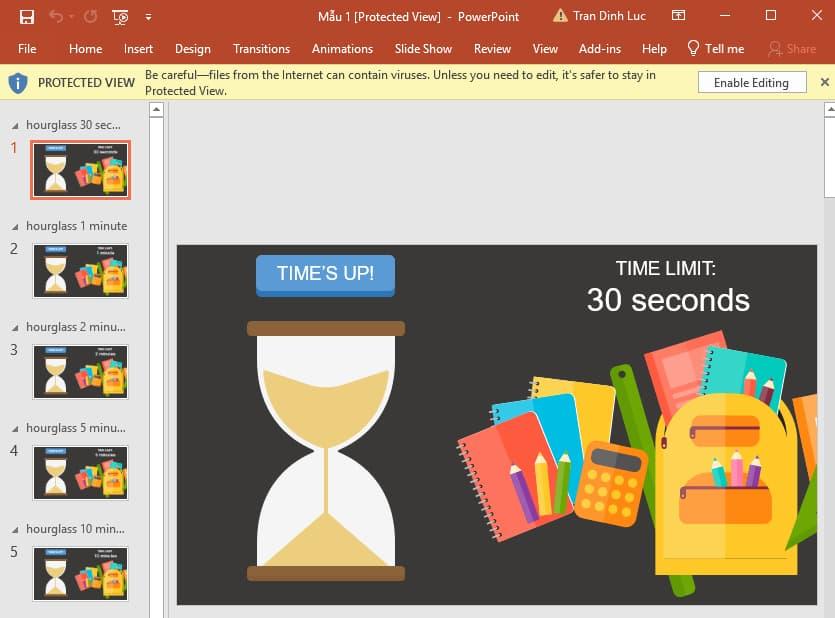Image resolution: width=835 pixels, height=618 pixels.
Task: Open Tell me search with lightbulb icon
Action: pos(692,48)
